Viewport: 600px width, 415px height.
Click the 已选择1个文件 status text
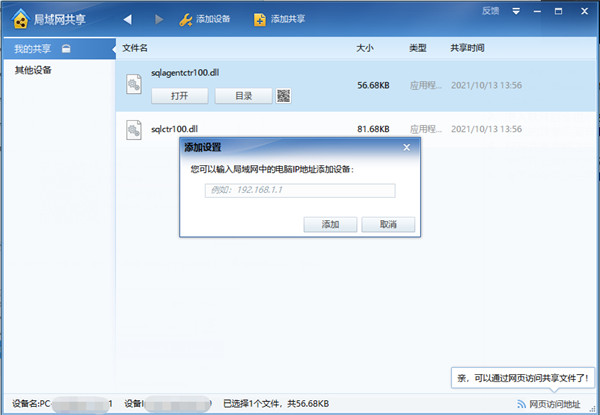[276, 404]
